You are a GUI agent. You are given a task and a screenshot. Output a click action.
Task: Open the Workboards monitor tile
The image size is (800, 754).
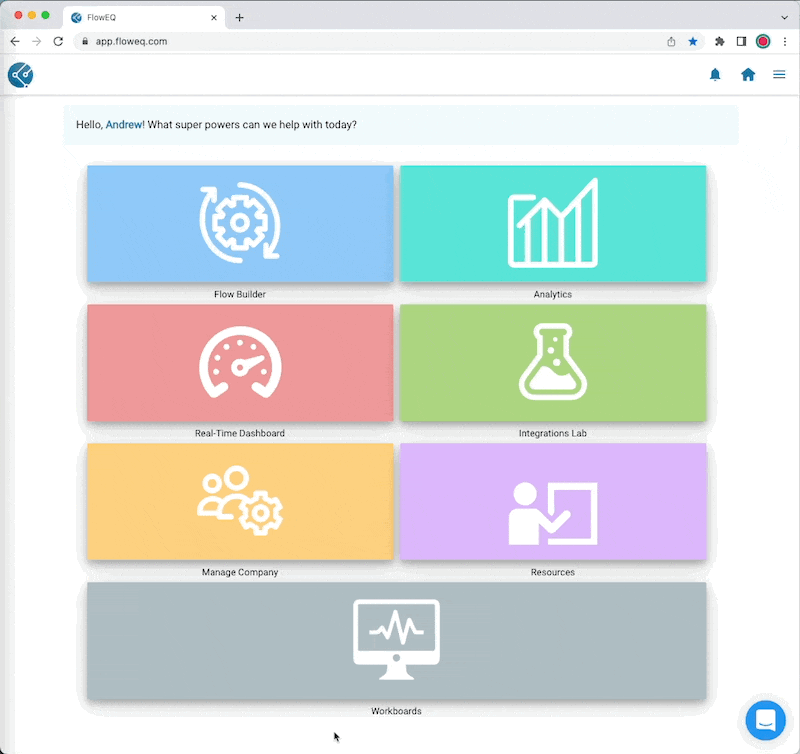(x=396, y=641)
